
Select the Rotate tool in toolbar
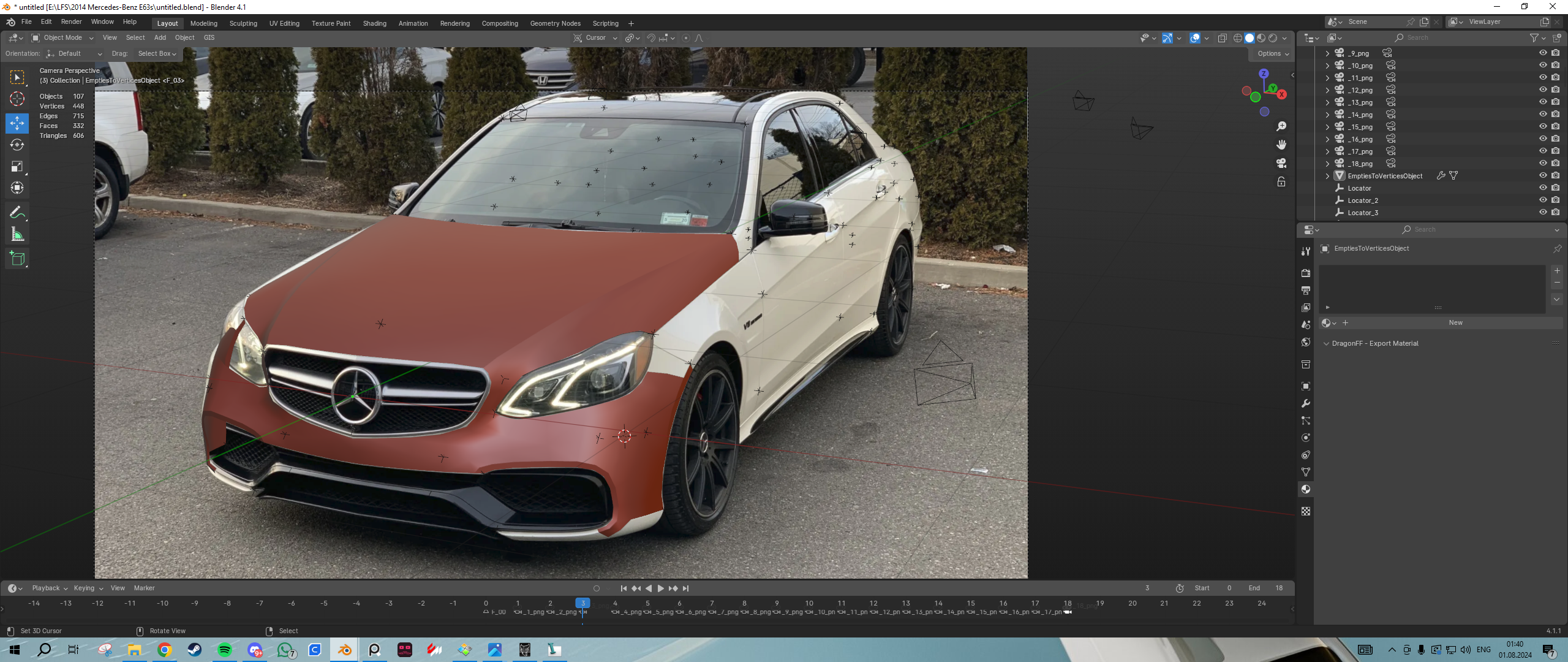pos(17,145)
